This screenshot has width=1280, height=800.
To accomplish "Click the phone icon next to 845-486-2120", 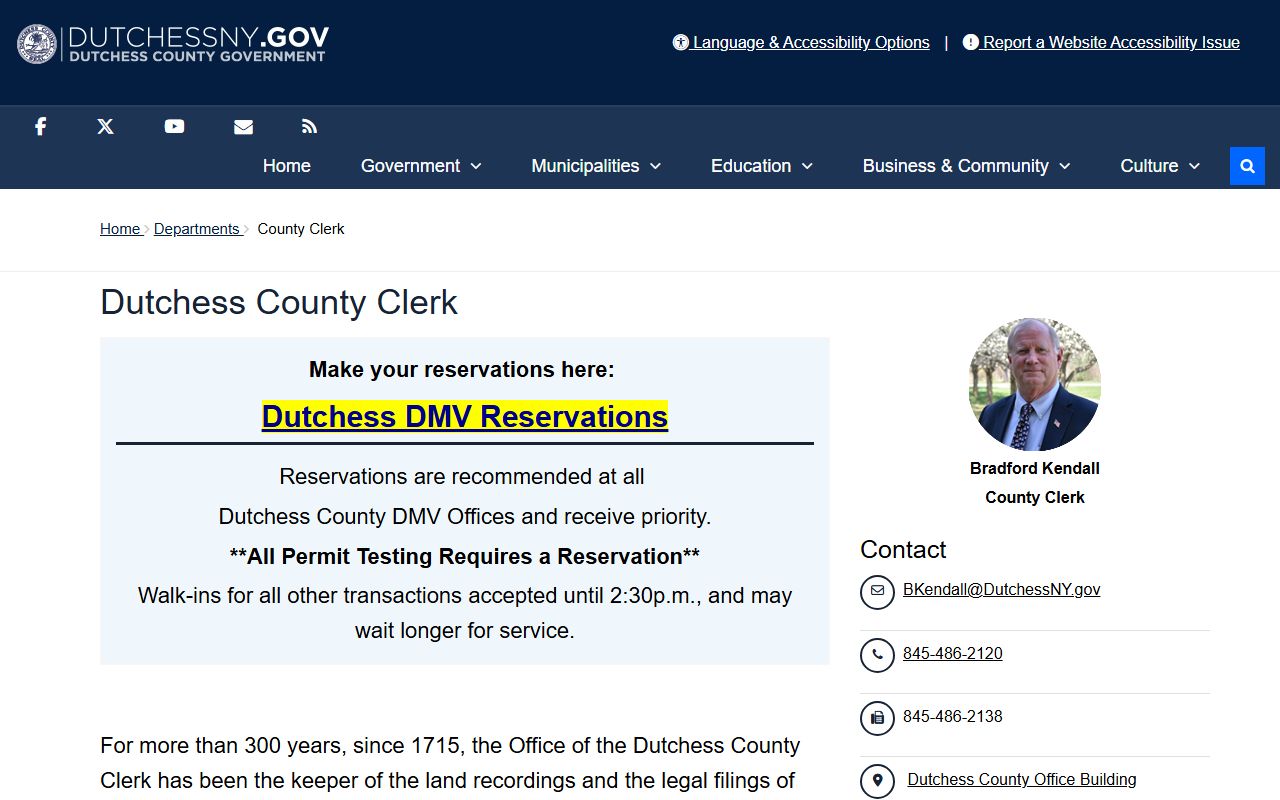I will (x=877, y=655).
